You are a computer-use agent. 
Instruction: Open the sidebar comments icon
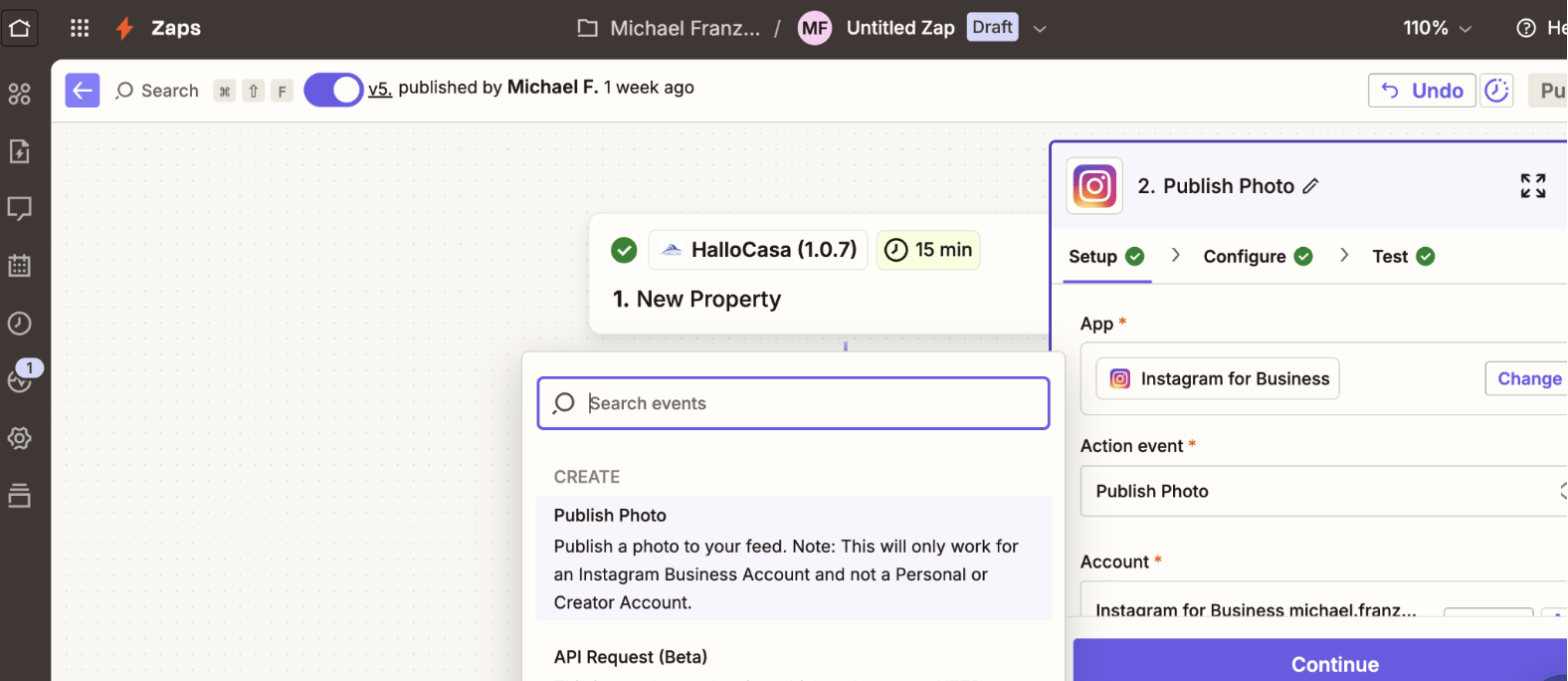pyautogui.click(x=20, y=208)
